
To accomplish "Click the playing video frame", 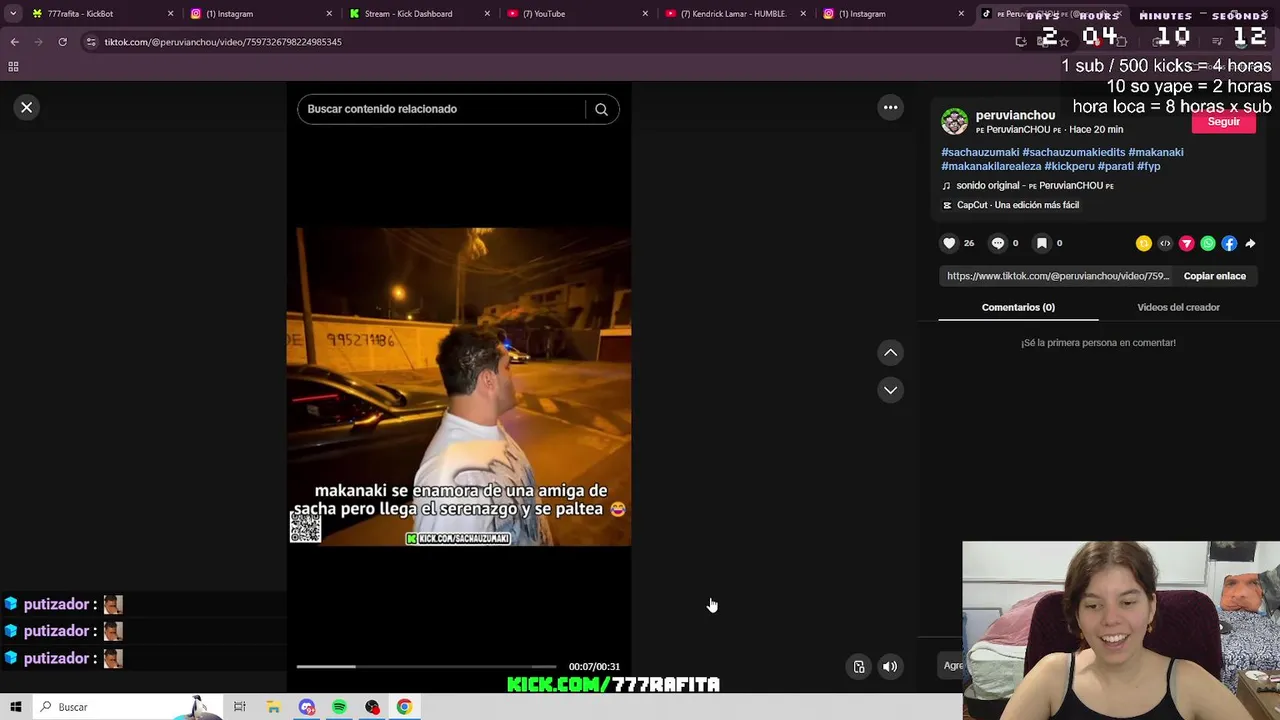I will pyautogui.click(x=459, y=386).
